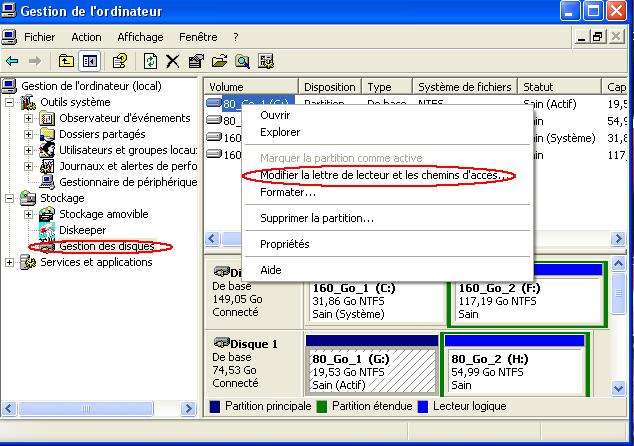Click the tree pane horizontal scrollbar thumb
This screenshot has height=446, width=634.
click(x=86, y=408)
